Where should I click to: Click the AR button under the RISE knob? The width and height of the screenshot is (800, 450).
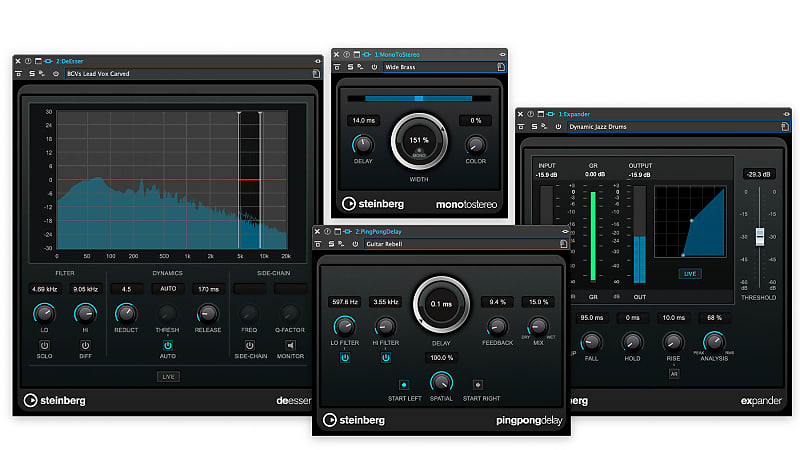pyautogui.click(x=674, y=374)
